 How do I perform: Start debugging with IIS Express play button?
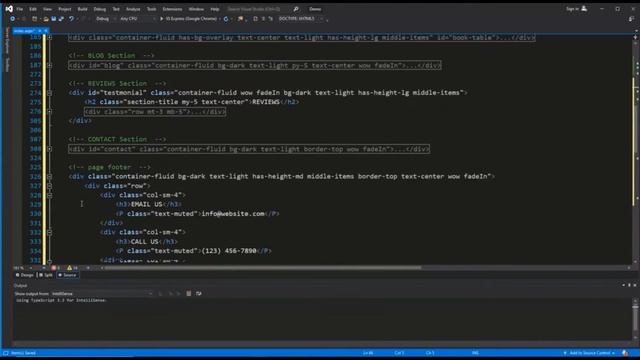point(162,19)
